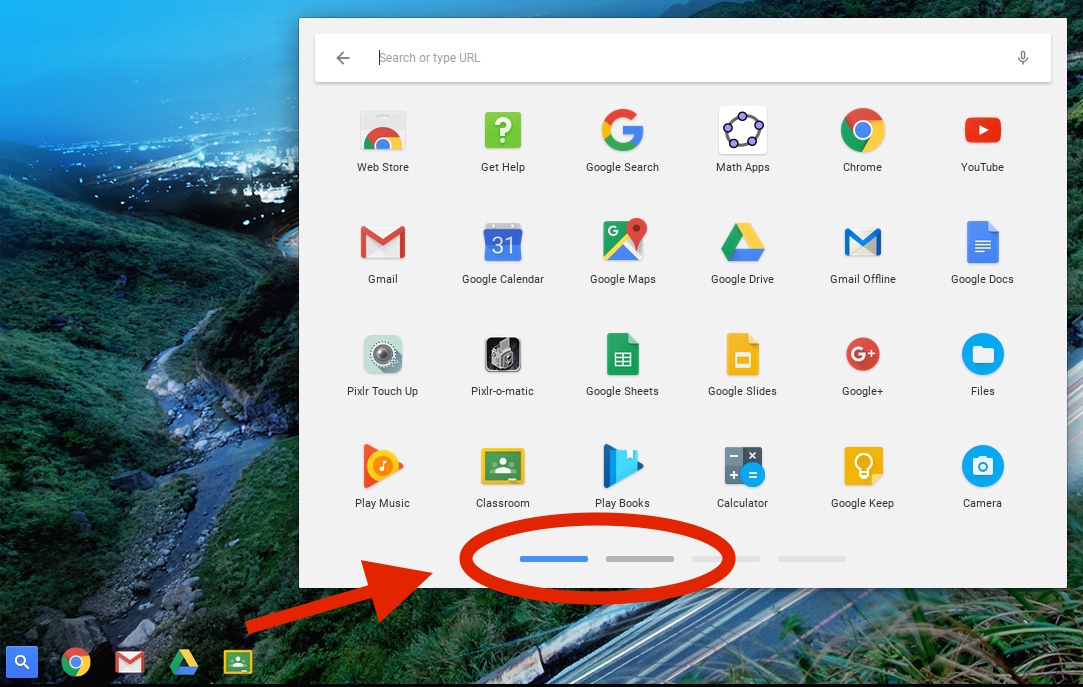
Task: Launch the Google+ app
Action: 863,354
